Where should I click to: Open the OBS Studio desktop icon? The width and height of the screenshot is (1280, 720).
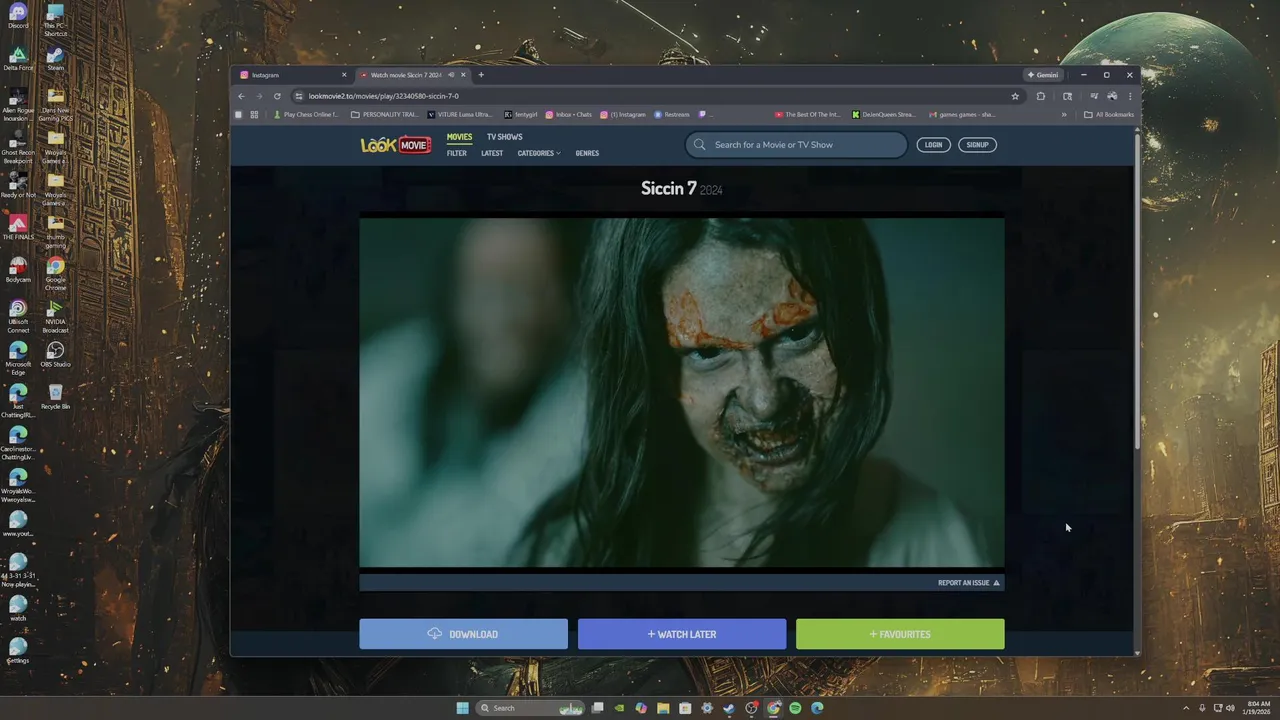coord(55,354)
